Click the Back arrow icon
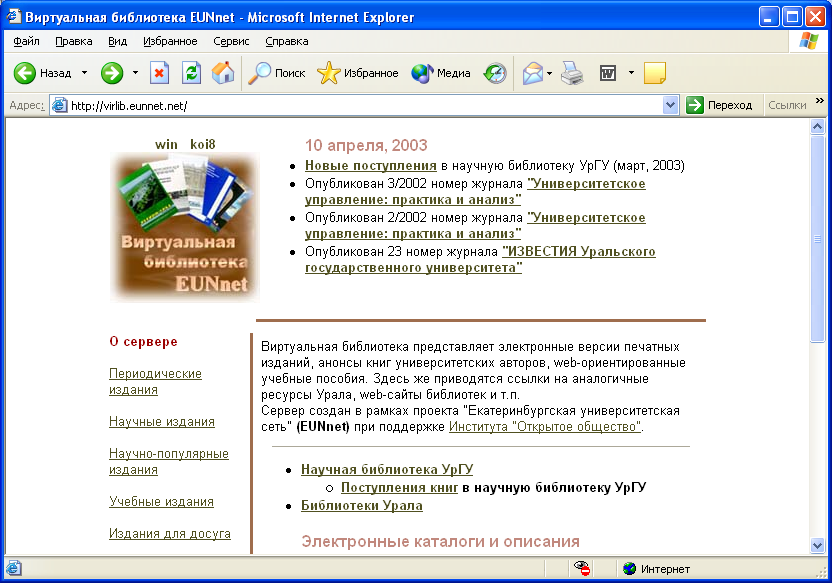Image resolution: width=832 pixels, height=583 pixels. click(24, 73)
